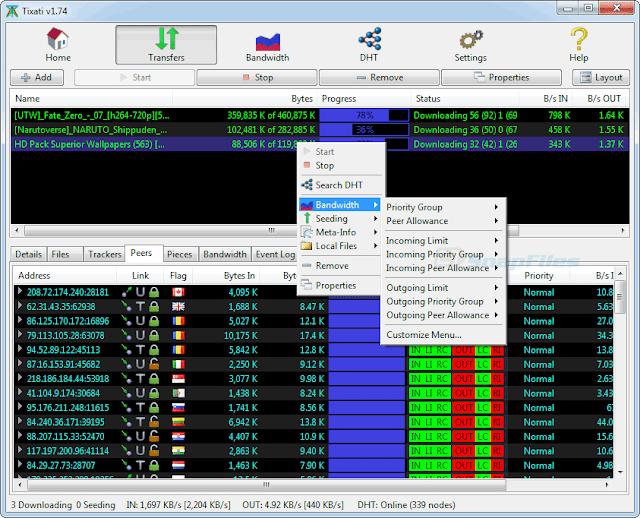640x518 pixels.
Task: Choose Search DHT in context menu
Action: point(340,185)
